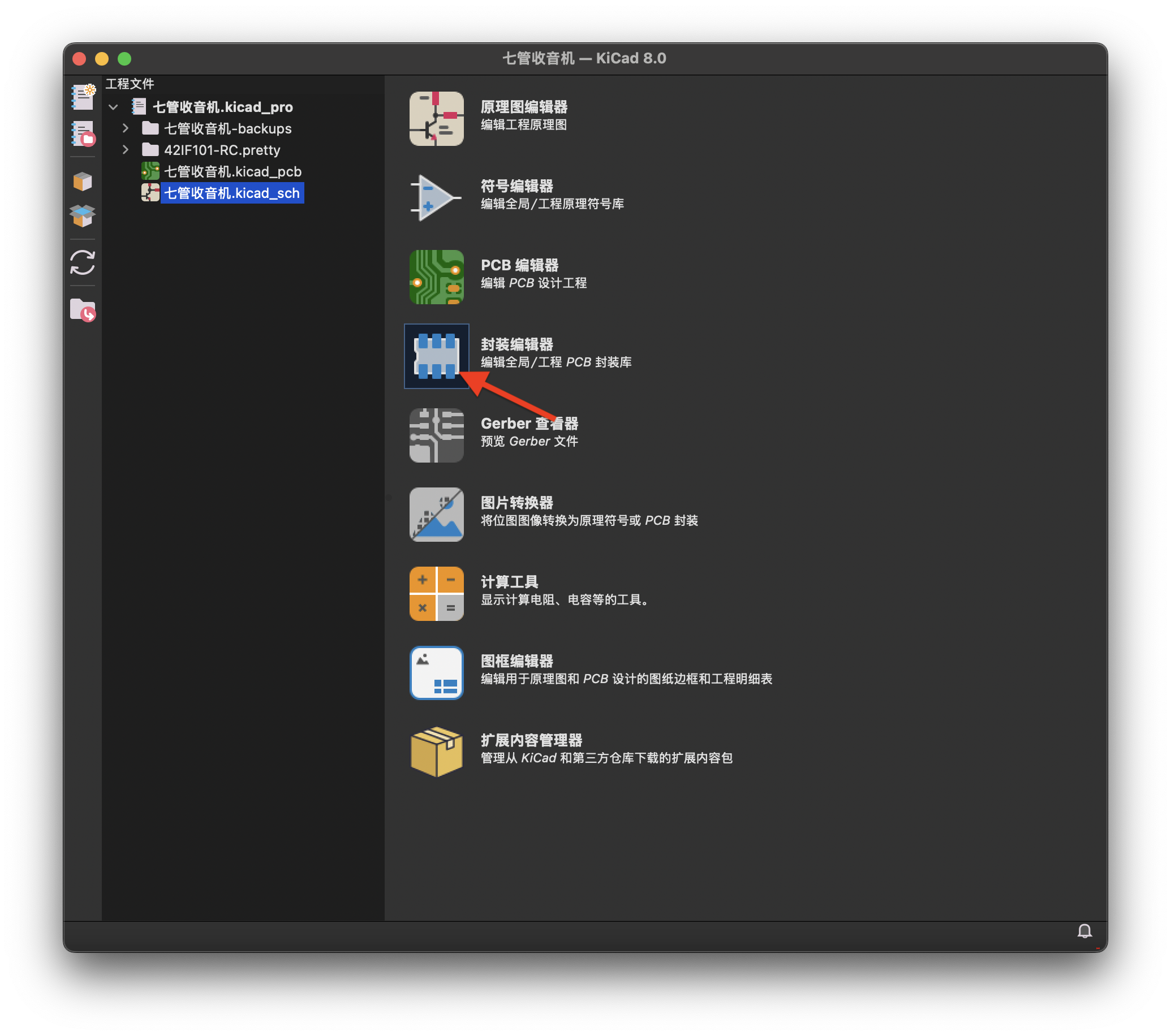Click the 预览 Gerber 文件 description
Image resolution: width=1171 pixels, height=1036 pixels.
pos(529,441)
